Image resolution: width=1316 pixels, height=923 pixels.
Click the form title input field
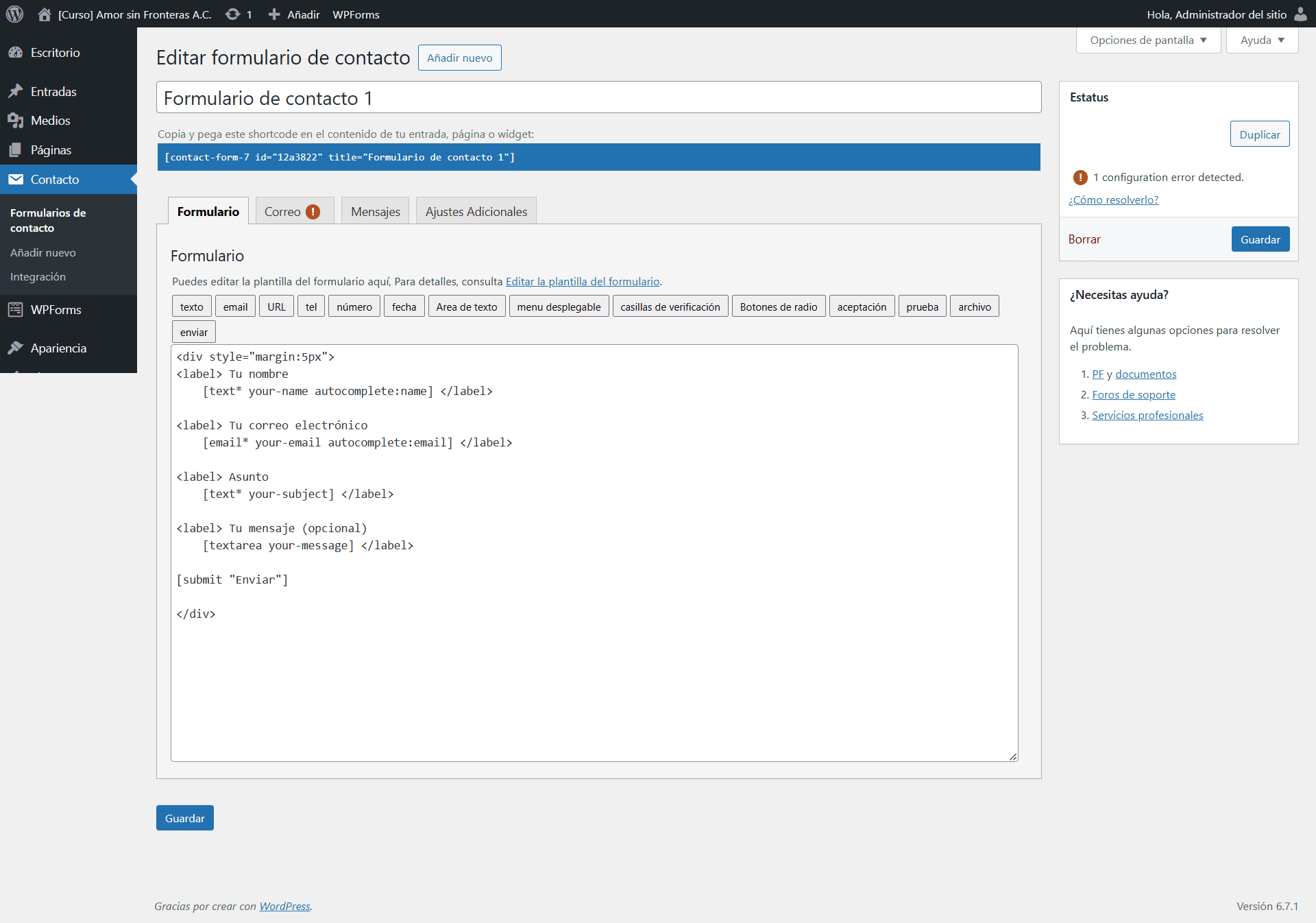[598, 99]
